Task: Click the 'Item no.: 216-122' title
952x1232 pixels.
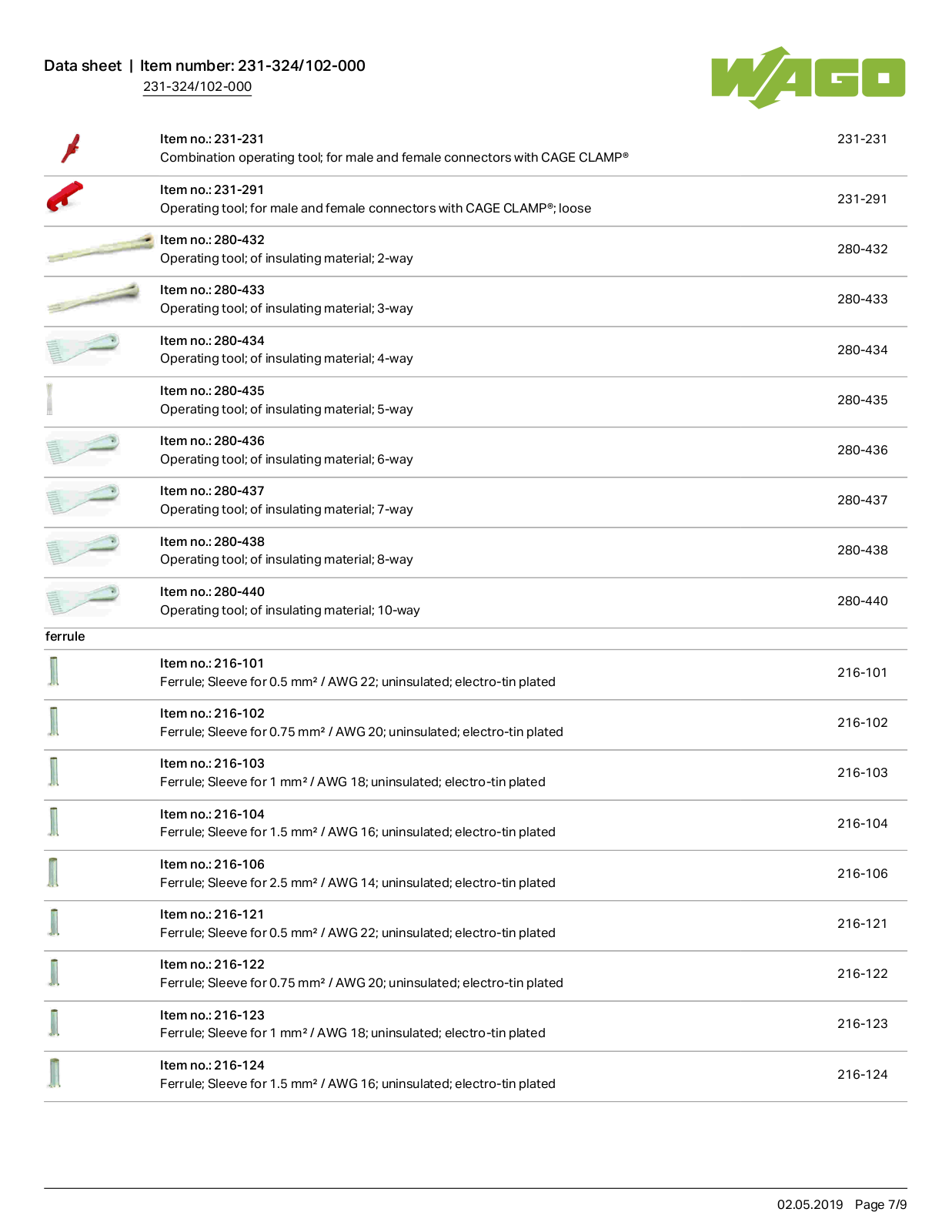Action: point(212,965)
